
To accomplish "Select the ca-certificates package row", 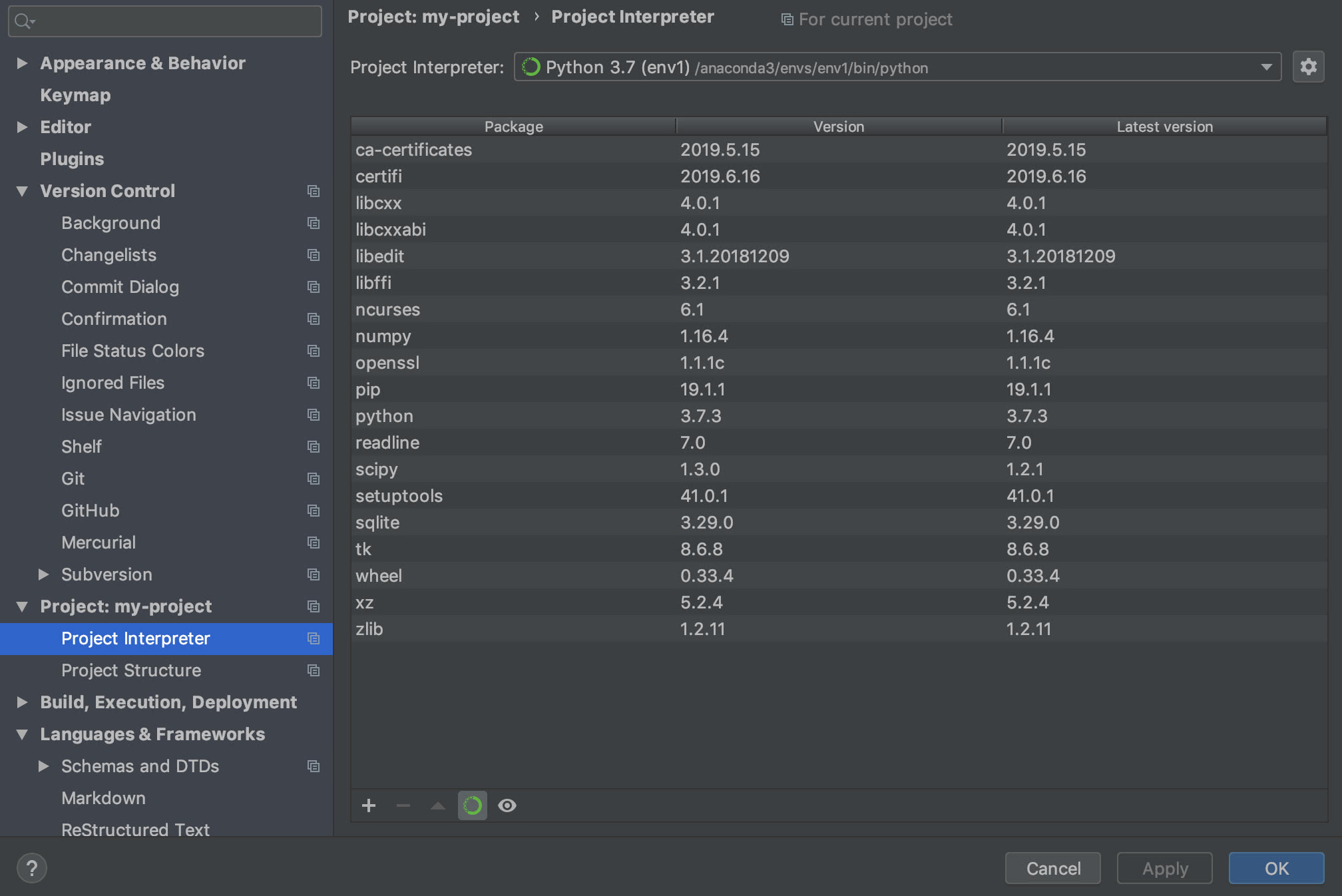I will coord(839,150).
